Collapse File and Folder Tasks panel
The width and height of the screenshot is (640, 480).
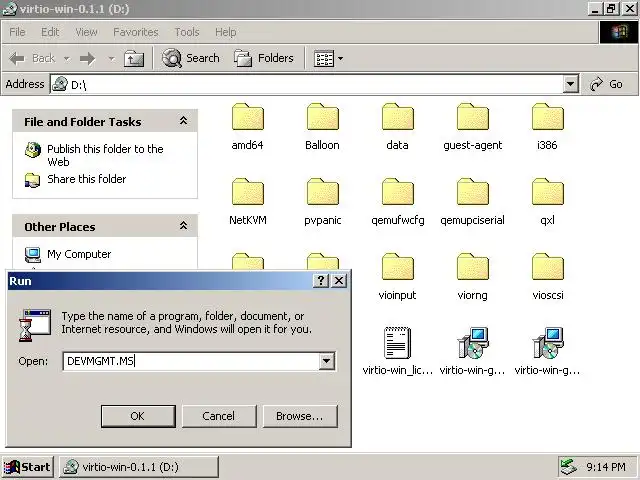coord(184,121)
